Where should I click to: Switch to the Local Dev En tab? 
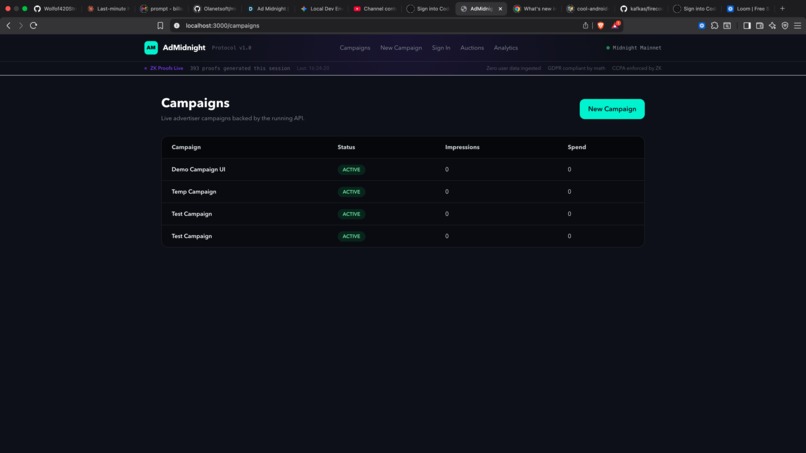point(321,9)
